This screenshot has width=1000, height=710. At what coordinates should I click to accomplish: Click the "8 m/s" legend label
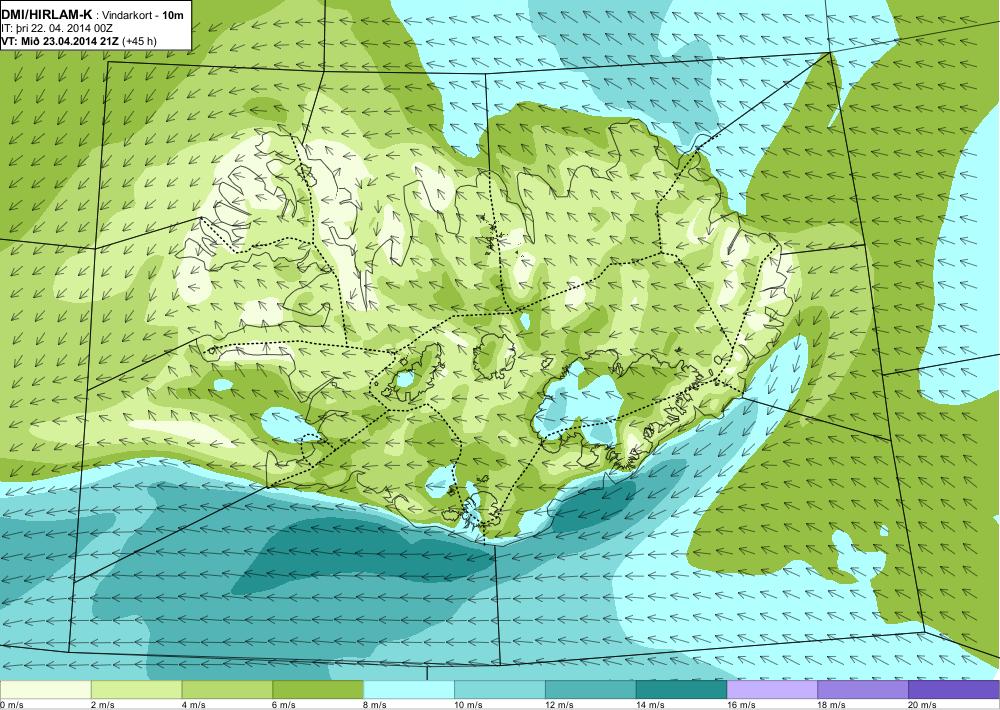point(376,705)
